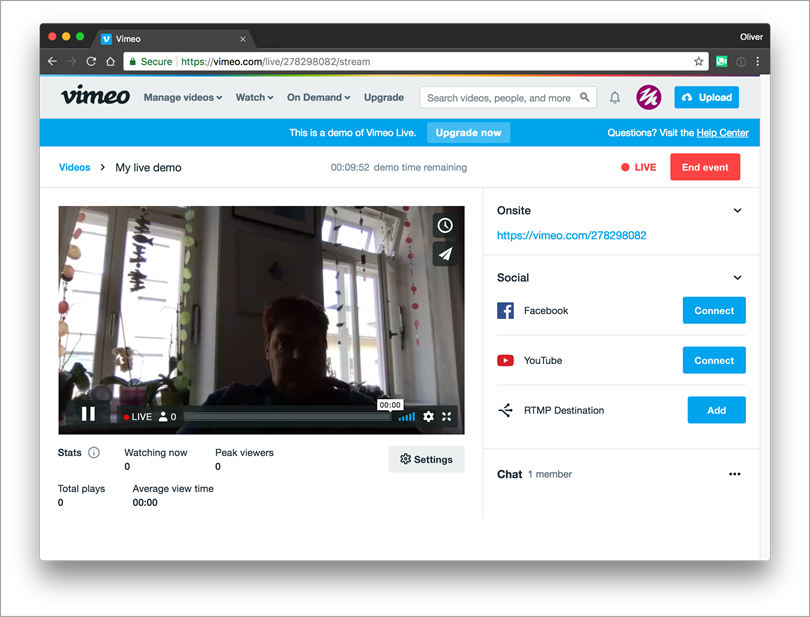Click the 'Total plays' stat label

point(81,489)
